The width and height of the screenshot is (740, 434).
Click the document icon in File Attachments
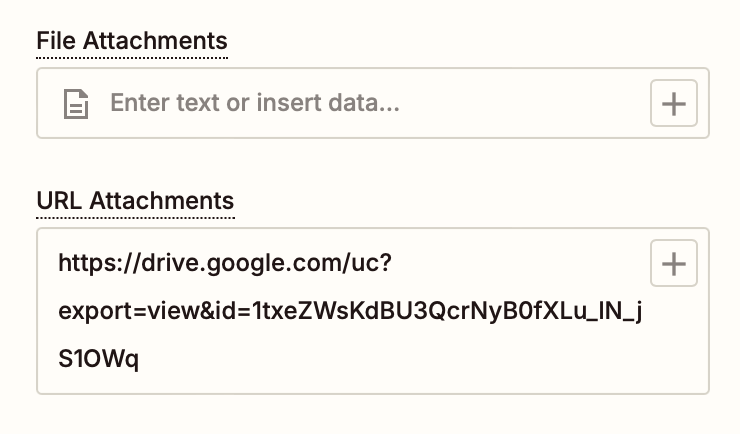[x=76, y=103]
